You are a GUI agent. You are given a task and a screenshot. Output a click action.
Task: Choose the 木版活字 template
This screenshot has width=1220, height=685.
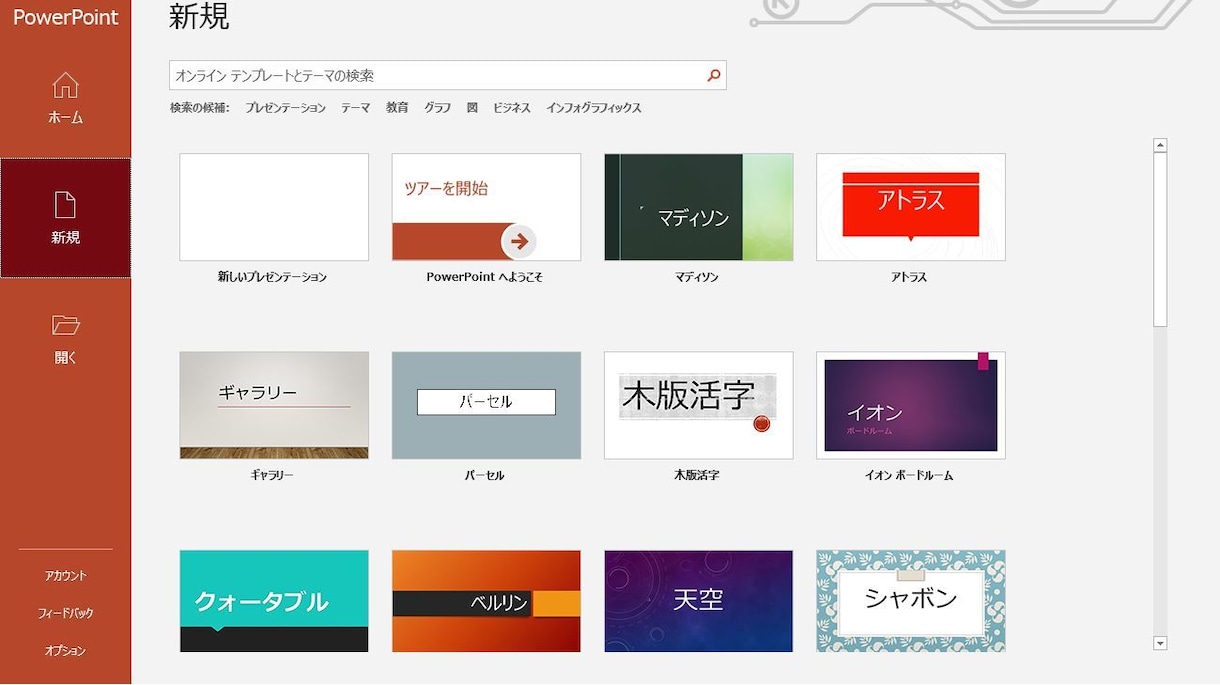click(x=699, y=405)
